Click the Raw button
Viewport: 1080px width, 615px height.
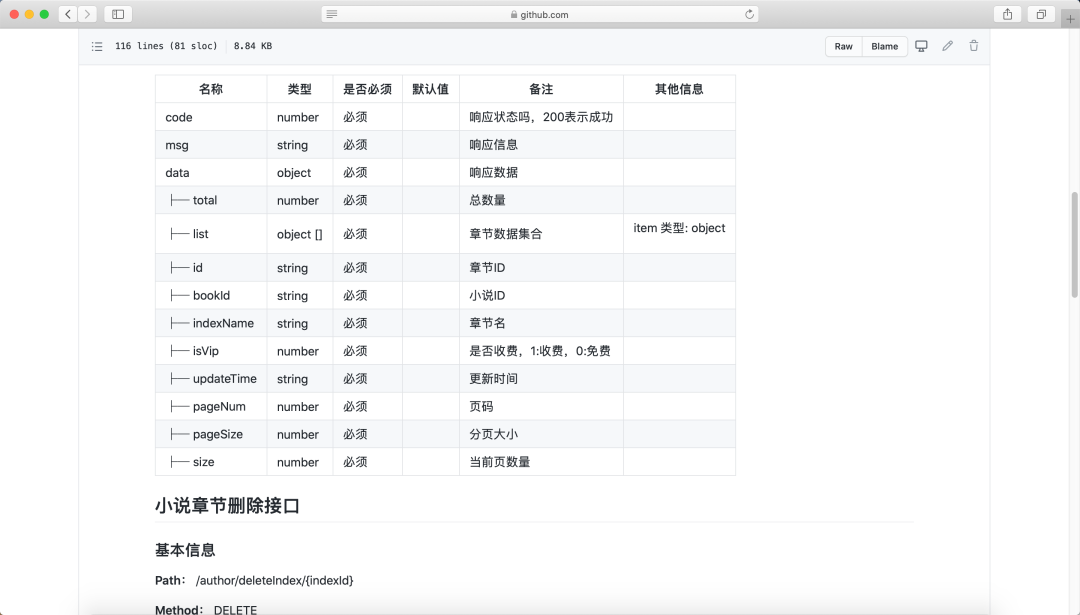click(844, 46)
